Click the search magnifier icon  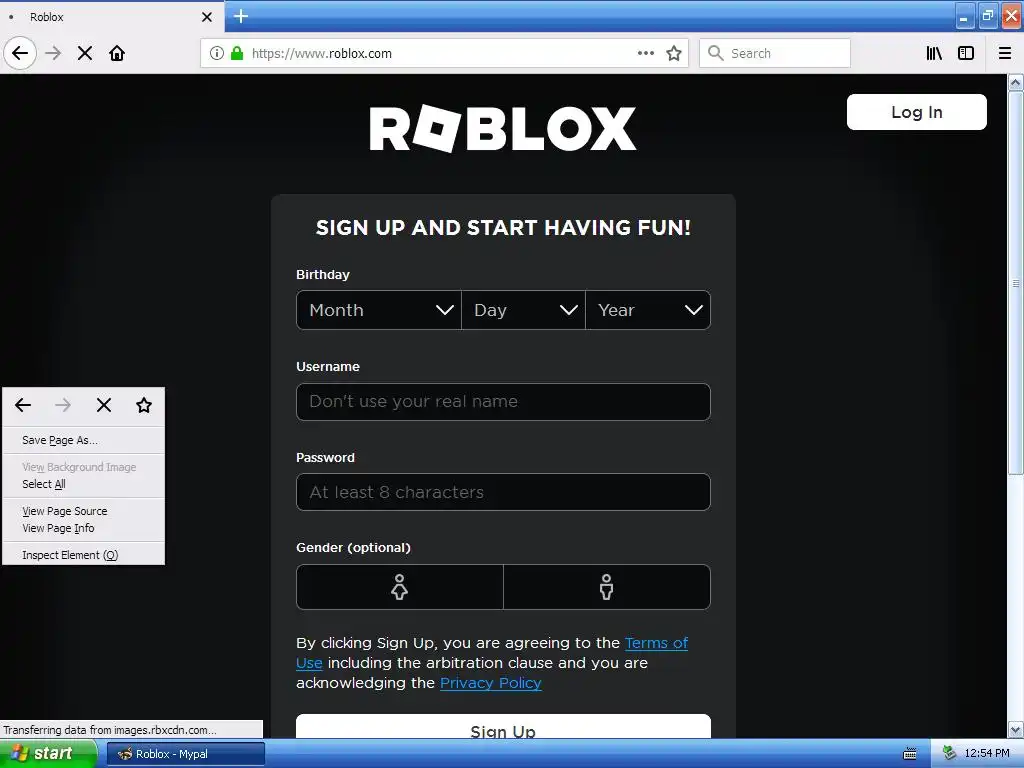point(716,53)
